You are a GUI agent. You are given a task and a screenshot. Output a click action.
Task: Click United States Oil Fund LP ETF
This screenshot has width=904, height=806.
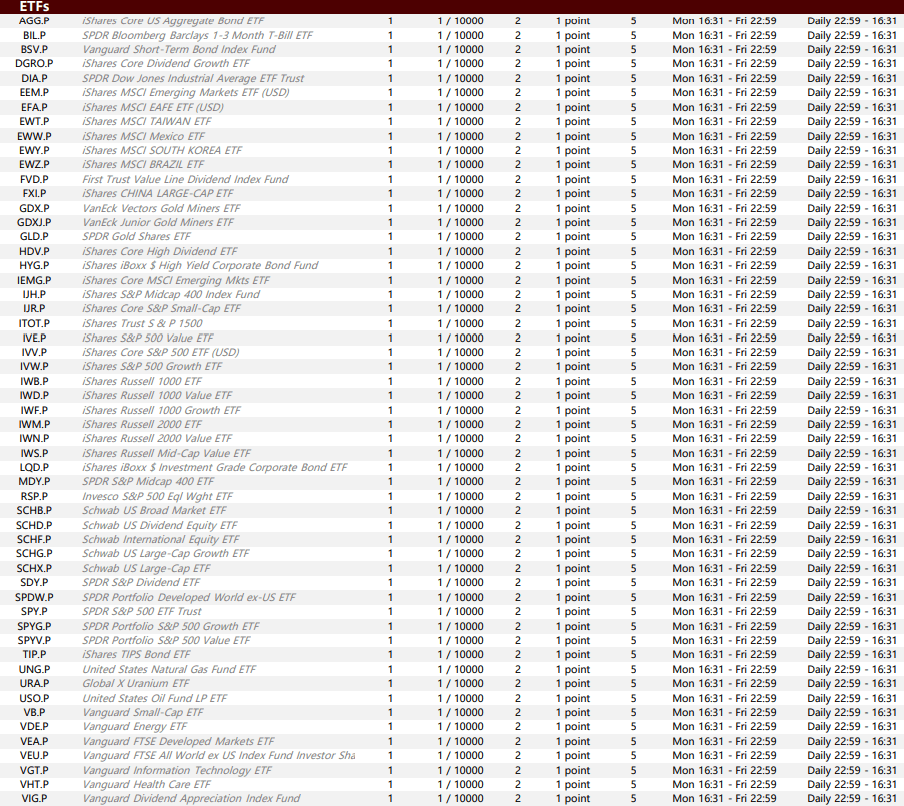pos(155,698)
